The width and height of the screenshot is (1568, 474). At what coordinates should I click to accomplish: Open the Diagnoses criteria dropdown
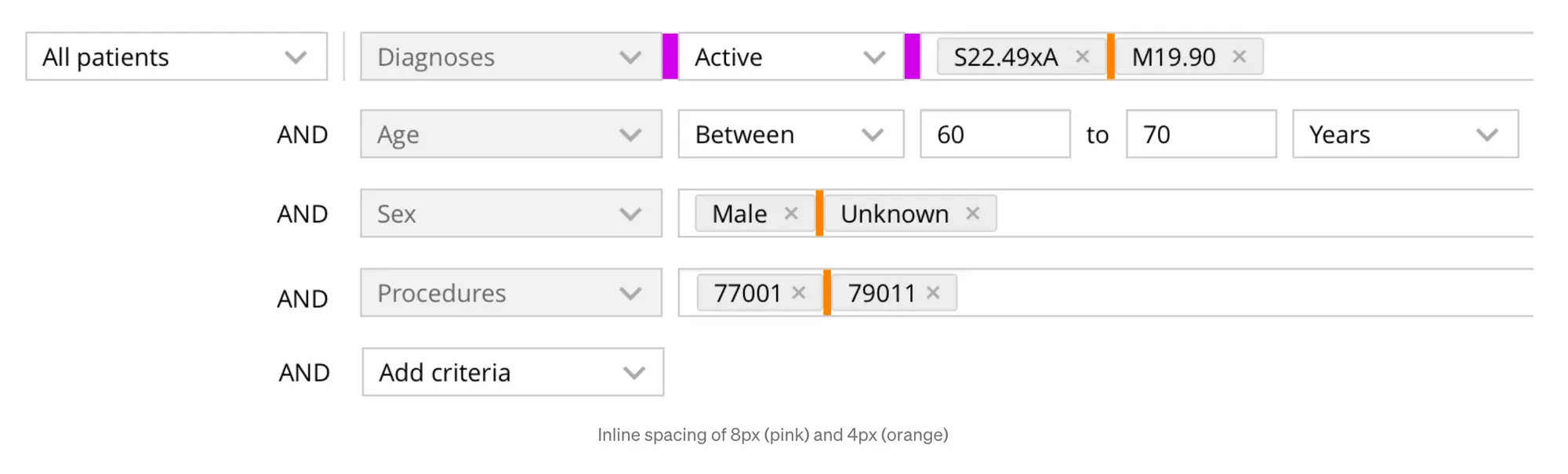point(510,57)
